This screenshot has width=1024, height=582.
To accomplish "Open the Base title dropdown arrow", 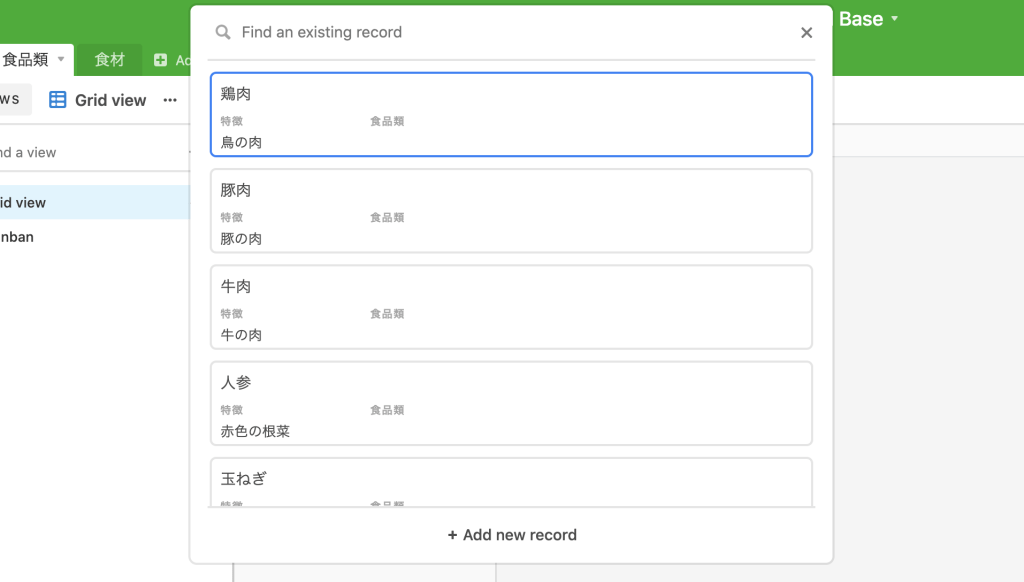I will click(x=895, y=19).
